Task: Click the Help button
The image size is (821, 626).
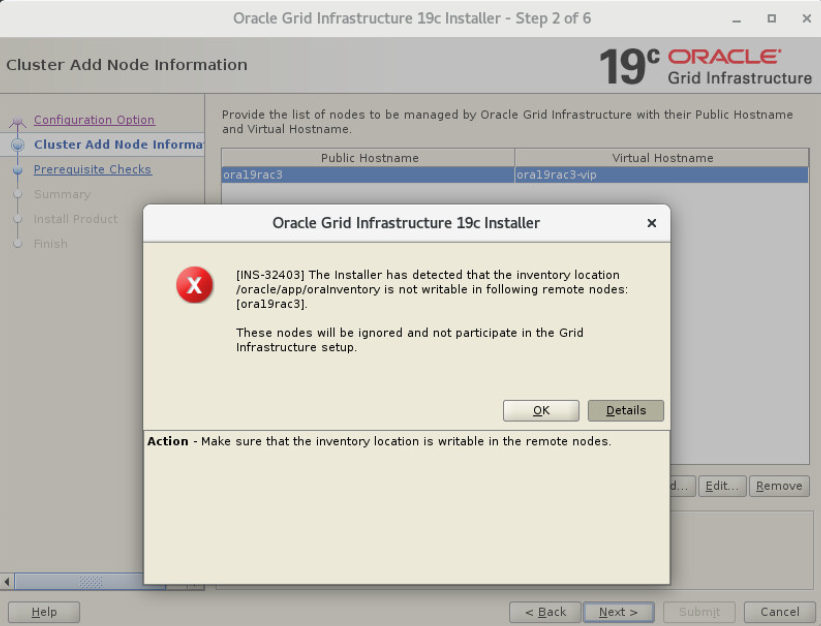Action: pyautogui.click(x=44, y=612)
